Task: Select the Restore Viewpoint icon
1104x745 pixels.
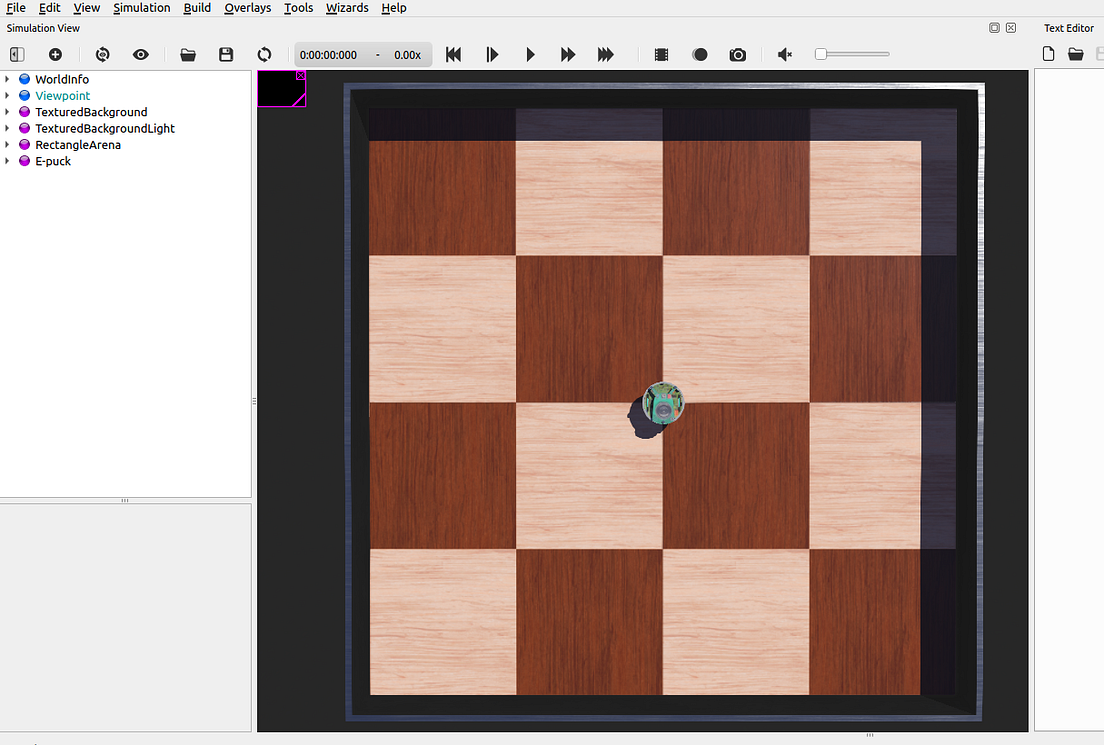Action: click(x=101, y=55)
